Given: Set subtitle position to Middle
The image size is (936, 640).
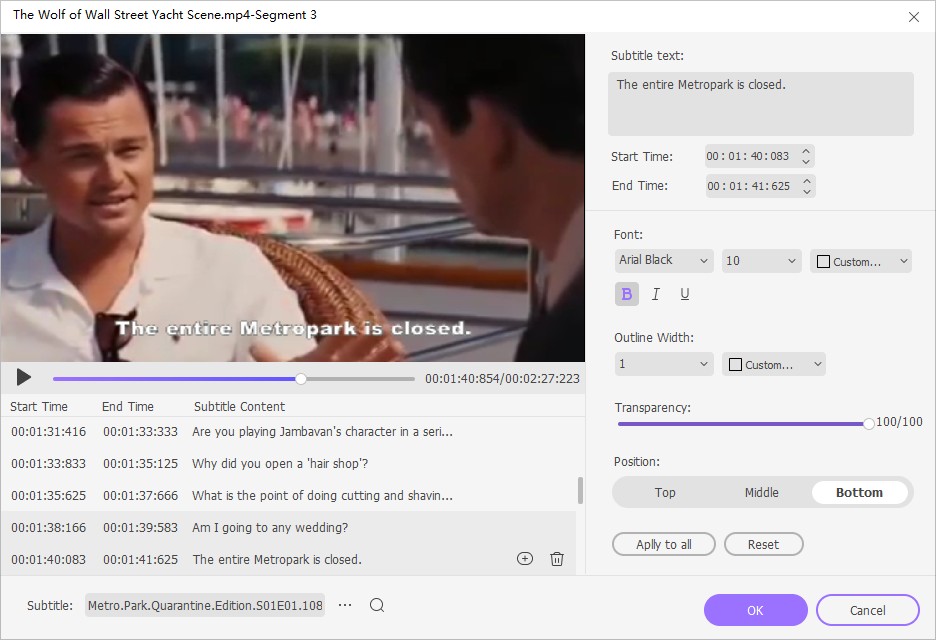Looking at the screenshot, I should [761, 492].
